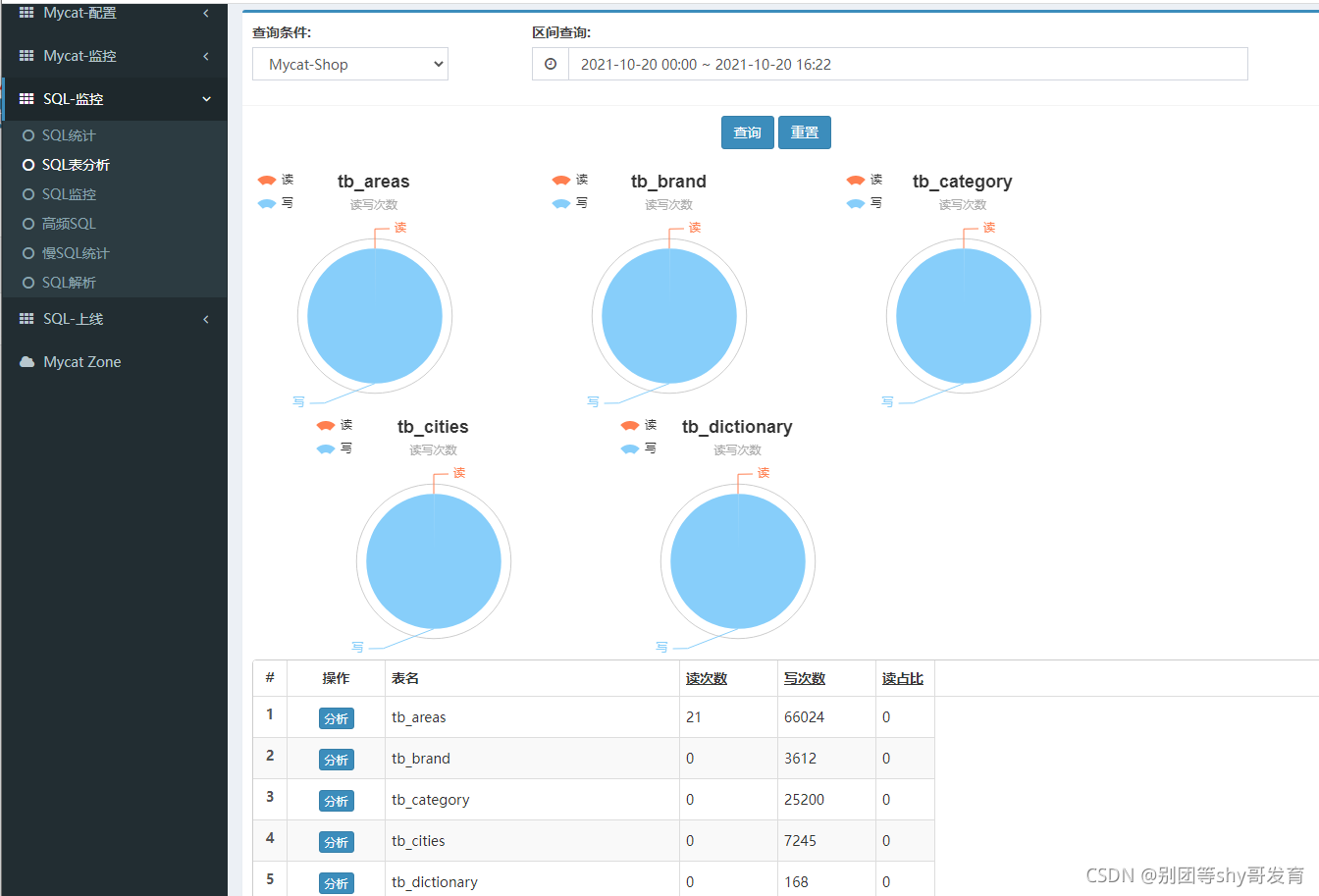Click the tb_brand pie chart blue slice
Screen dimensions: 1319x896
tap(669, 316)
